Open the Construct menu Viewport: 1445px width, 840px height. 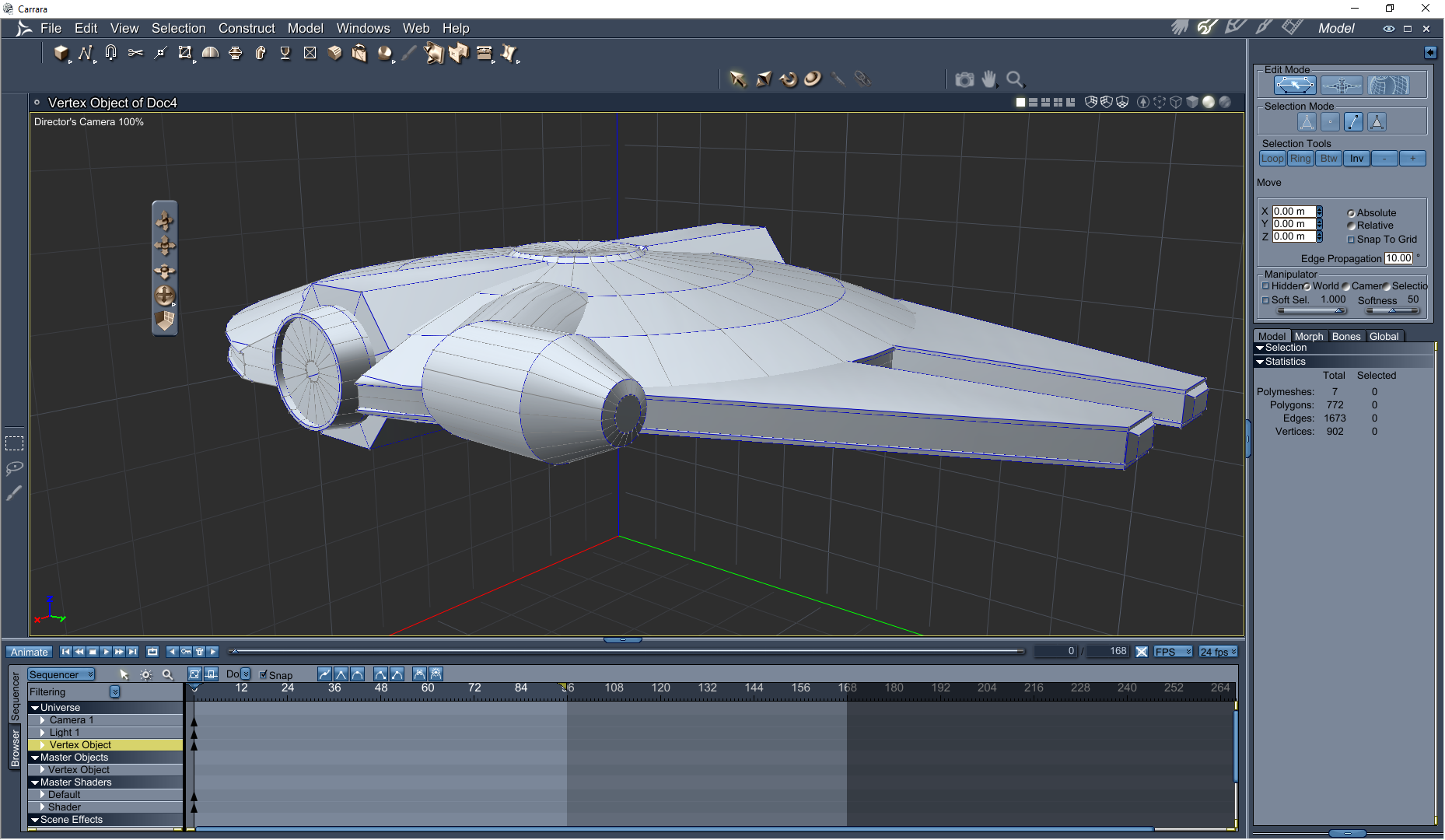click(x=247, y=28)
